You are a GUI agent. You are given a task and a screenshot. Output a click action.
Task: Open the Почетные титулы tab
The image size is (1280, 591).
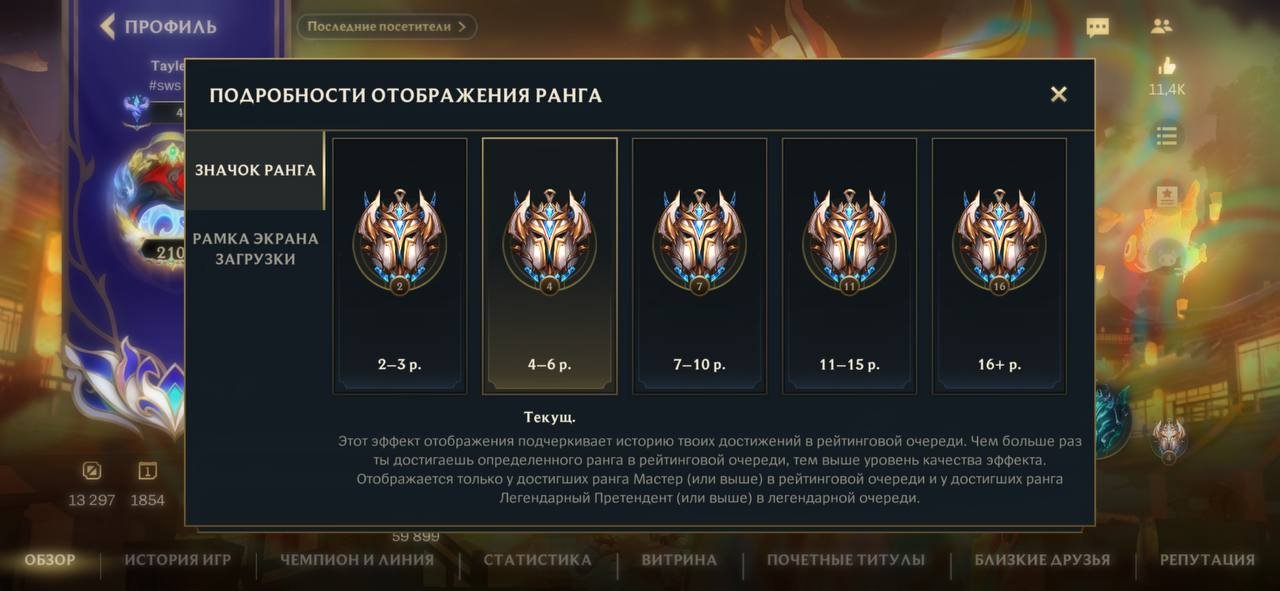coord(846,560)
